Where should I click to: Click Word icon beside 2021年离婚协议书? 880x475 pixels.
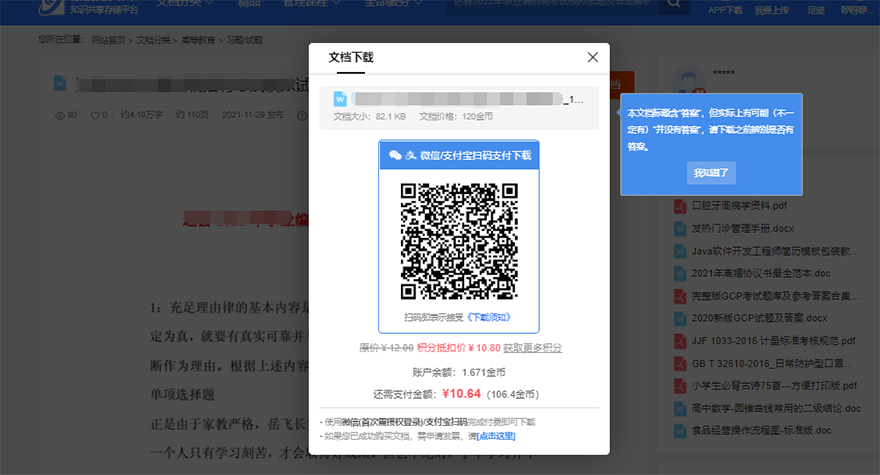point(680,273)
